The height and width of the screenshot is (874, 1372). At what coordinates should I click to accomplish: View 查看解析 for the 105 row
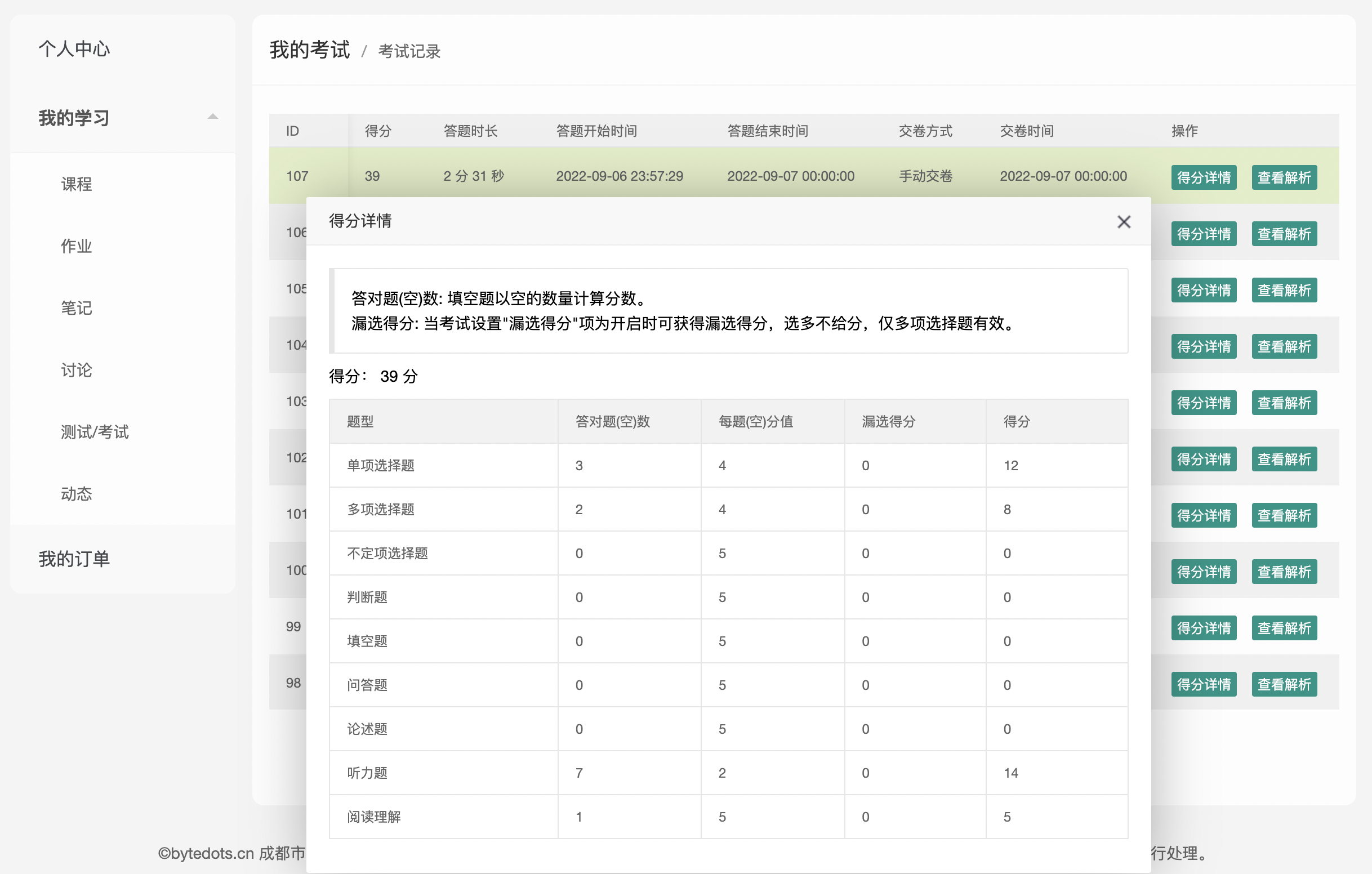click(1284, 290)
